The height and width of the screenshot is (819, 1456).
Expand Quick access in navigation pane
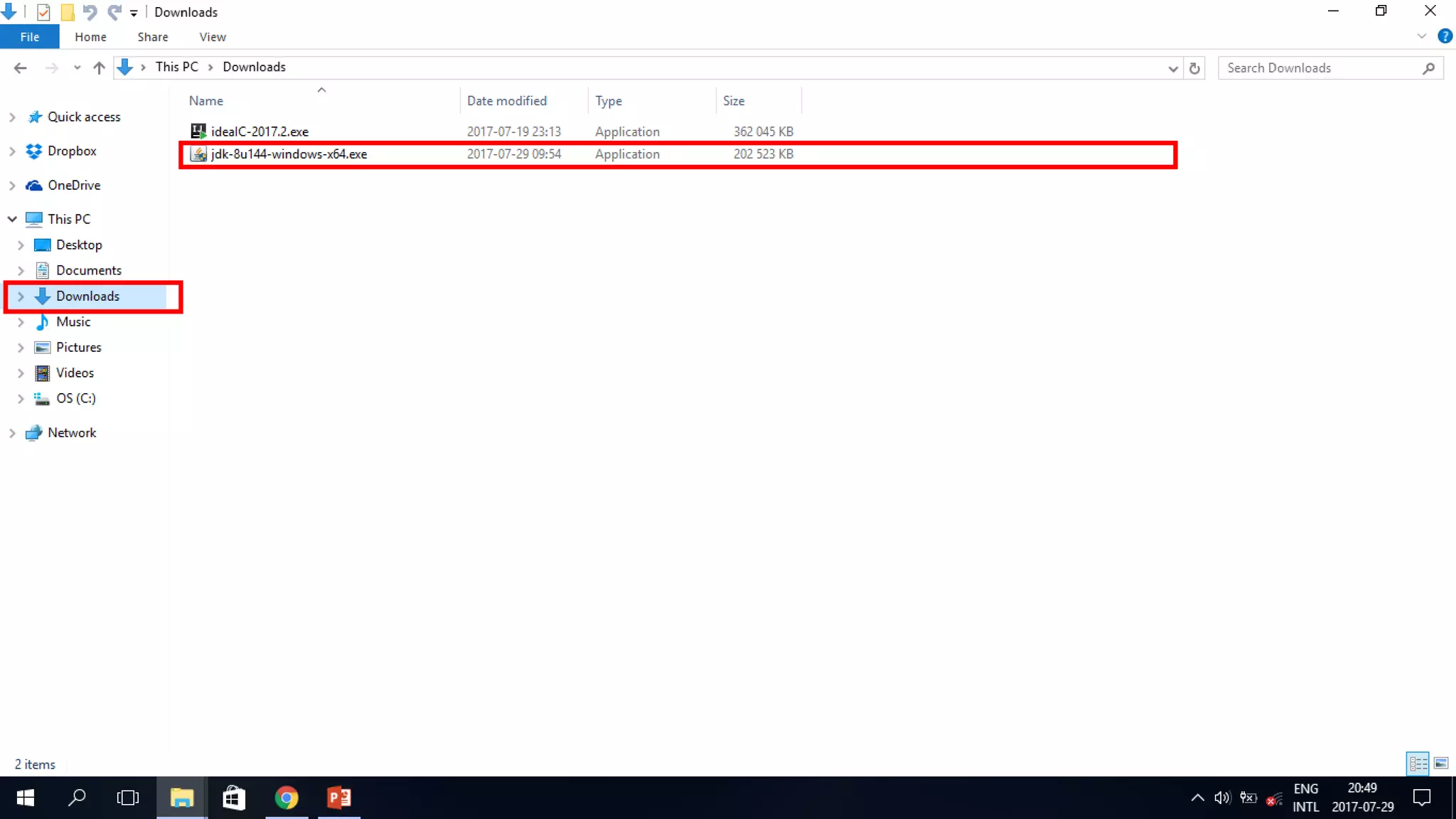coord(12,117)
